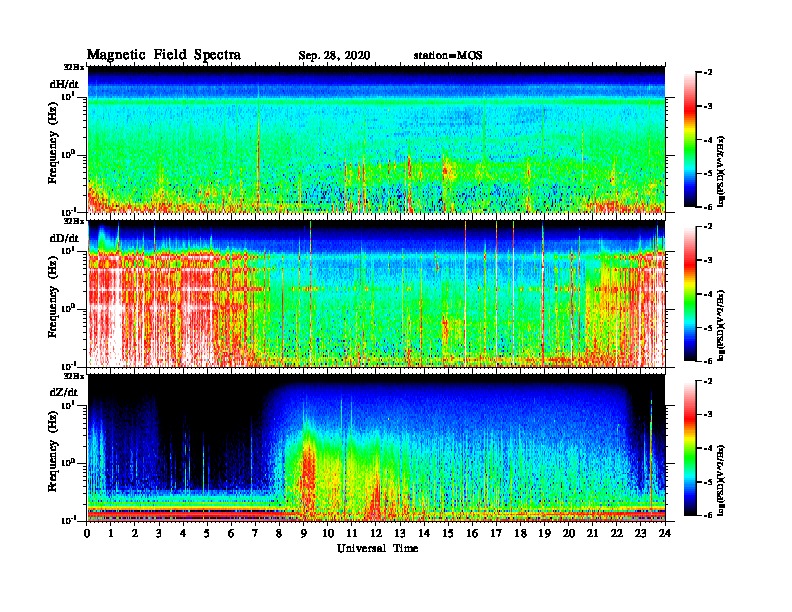Click the 32Hz label atop the dZ/dt panel
The width and height of the screenshot is (792, 612).
[73, 376]
